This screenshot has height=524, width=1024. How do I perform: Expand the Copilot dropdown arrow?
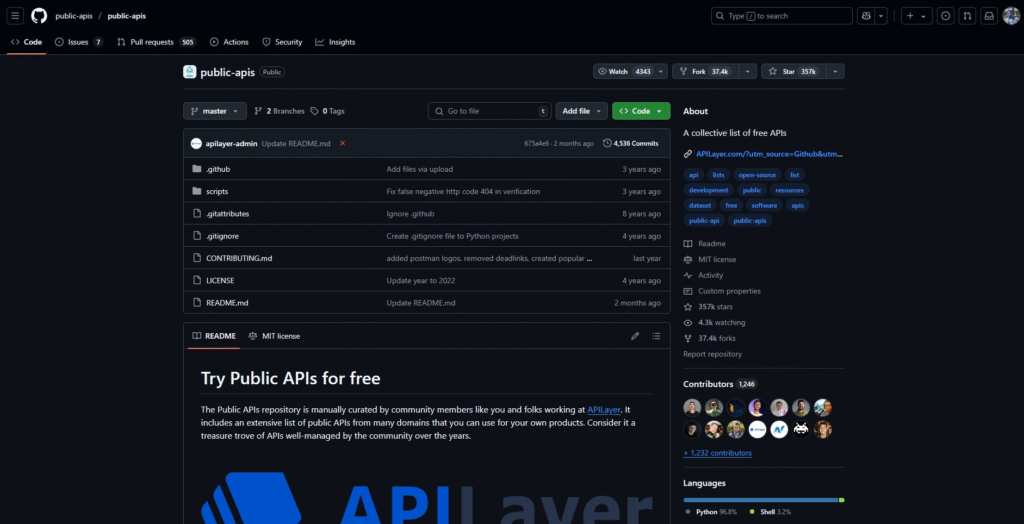(x=882, y=16)
